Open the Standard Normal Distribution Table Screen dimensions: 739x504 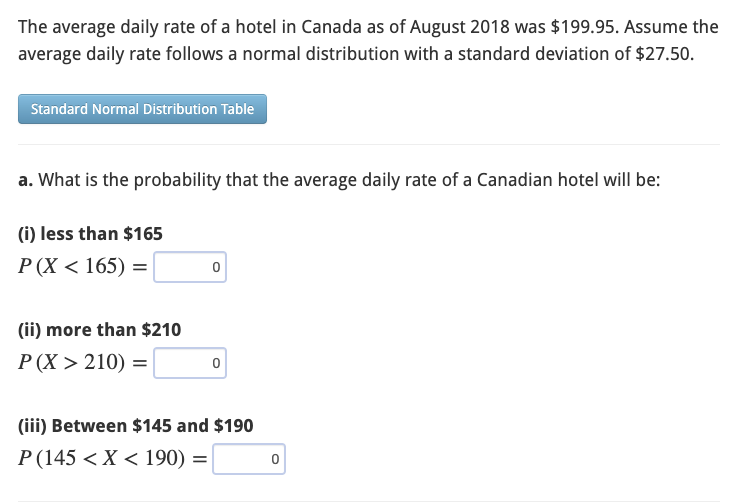click(x=142, y=109)
